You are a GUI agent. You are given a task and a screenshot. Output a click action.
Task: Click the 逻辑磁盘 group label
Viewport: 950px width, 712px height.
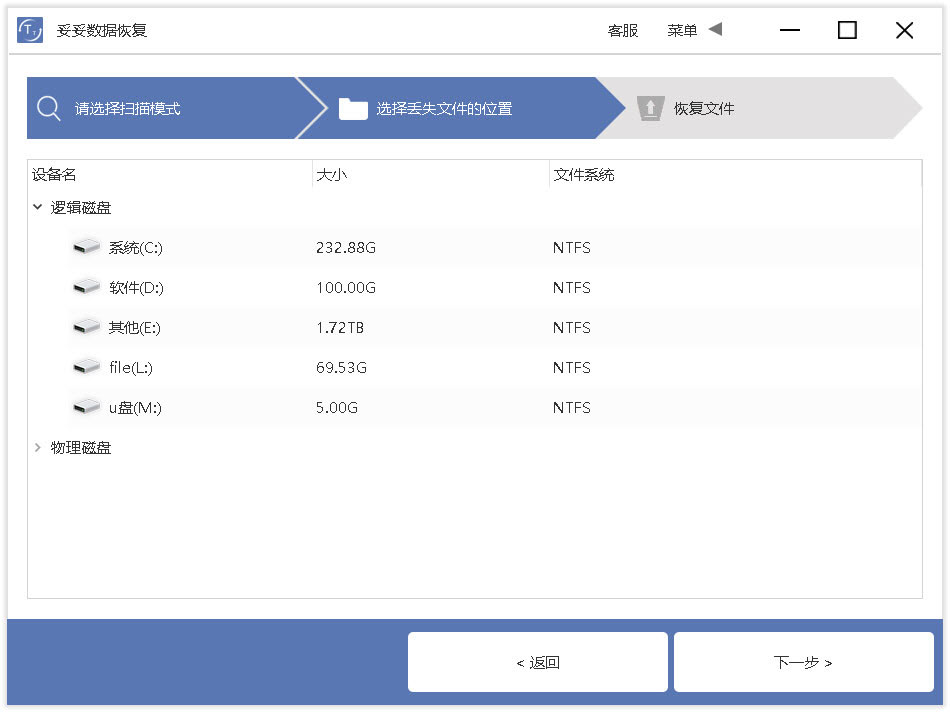click(x=81, y=207)
